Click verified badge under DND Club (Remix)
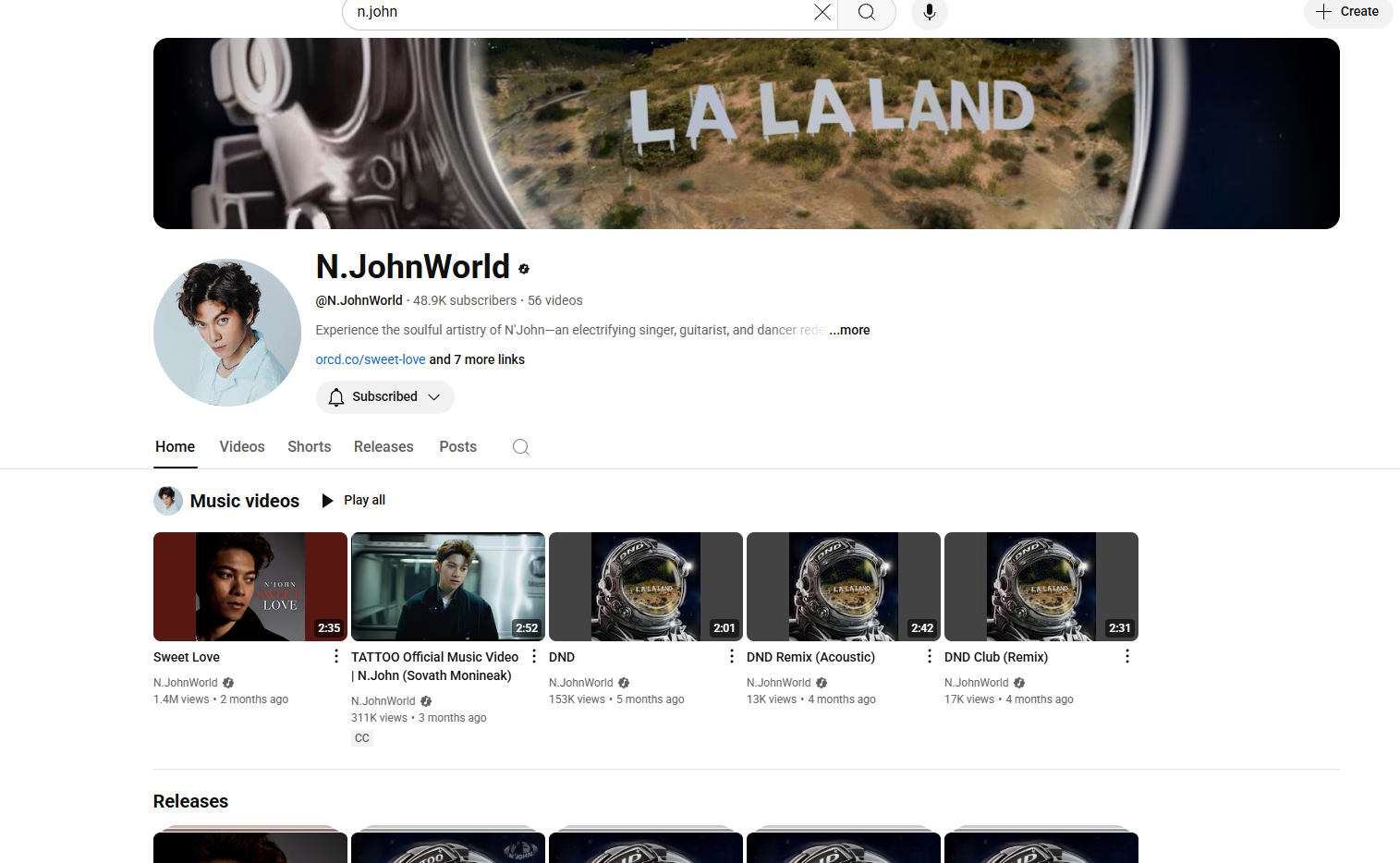Screen dimensions: 1400x863 click(1019, 683)
